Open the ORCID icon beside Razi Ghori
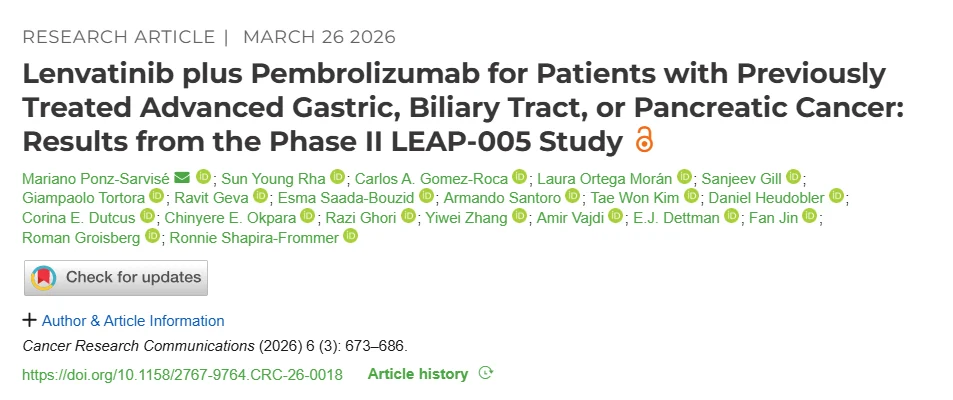Screen dimensions: 953x400 pyautogui.click(x=406, y=216)
